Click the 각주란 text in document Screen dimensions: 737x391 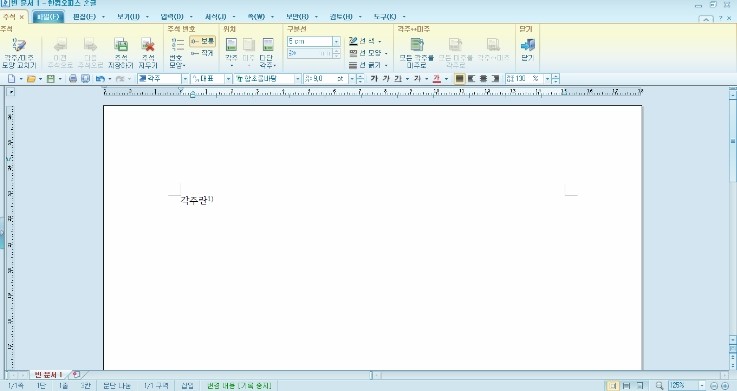point(194,201)
